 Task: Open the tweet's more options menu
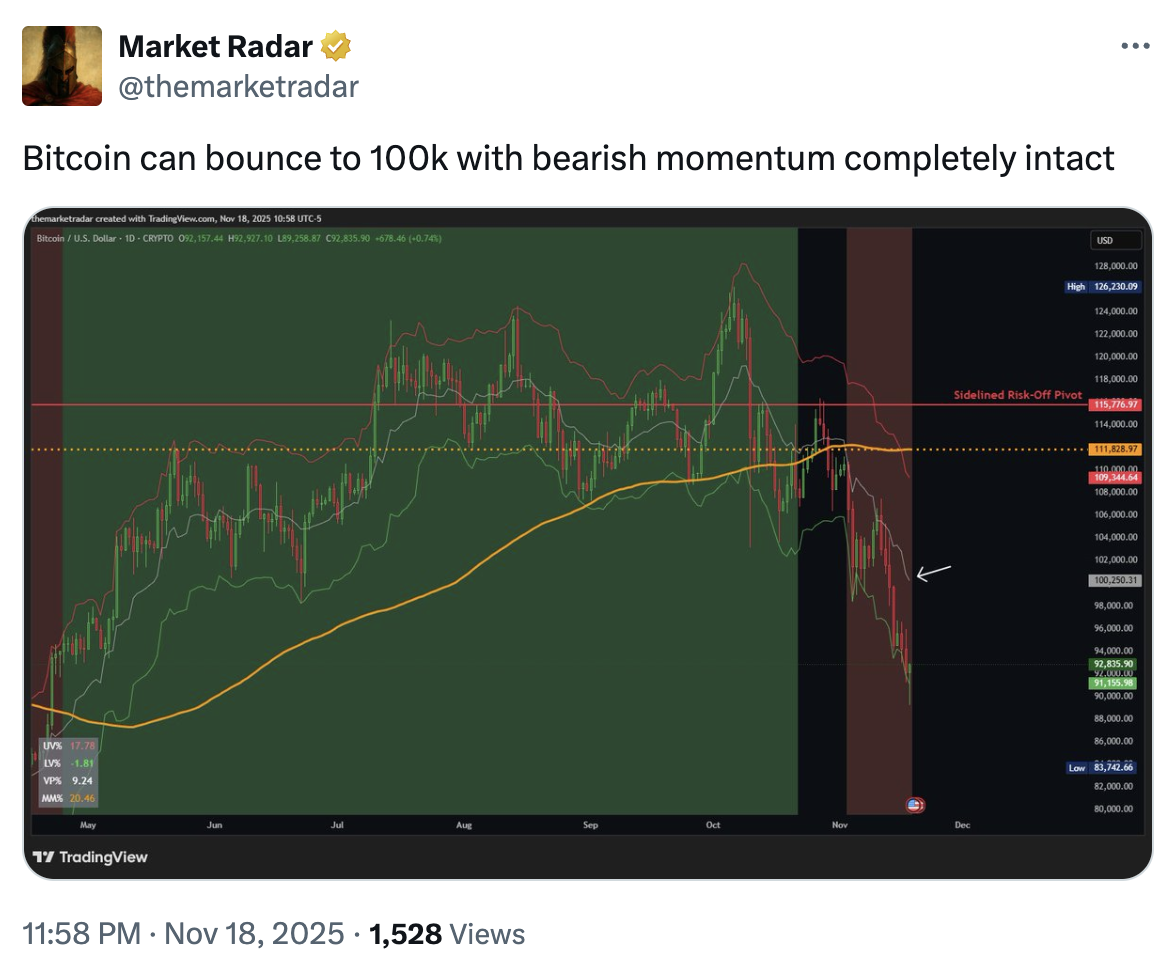pyautogui.click(x=1135, y=46)
